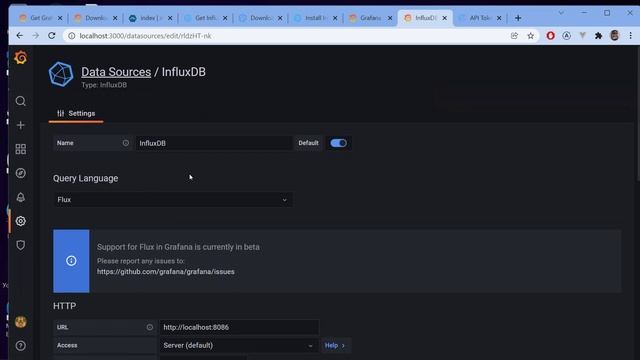Reload the page with refresh icon
This screenshot has height=360, width=640.
(51, 36)
